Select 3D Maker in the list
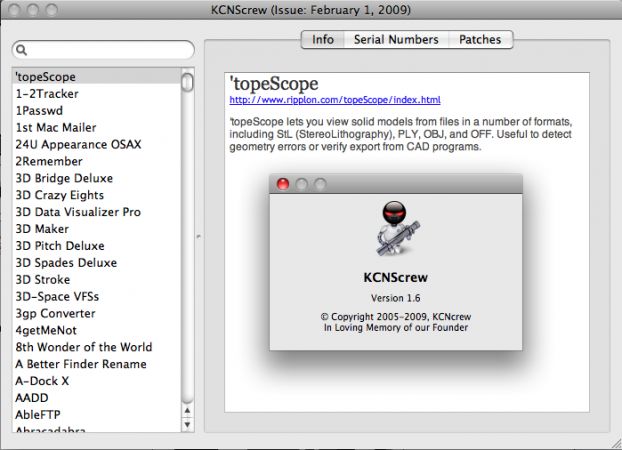 coord(96,229)
